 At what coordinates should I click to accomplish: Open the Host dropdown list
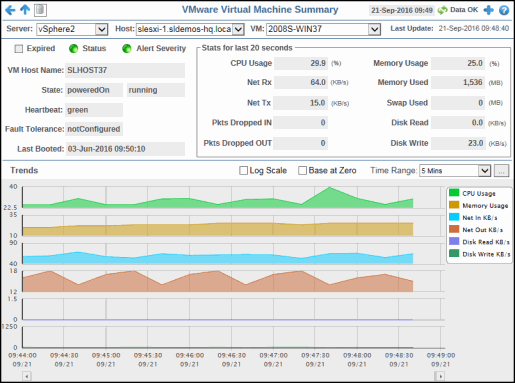pos(238,29)
